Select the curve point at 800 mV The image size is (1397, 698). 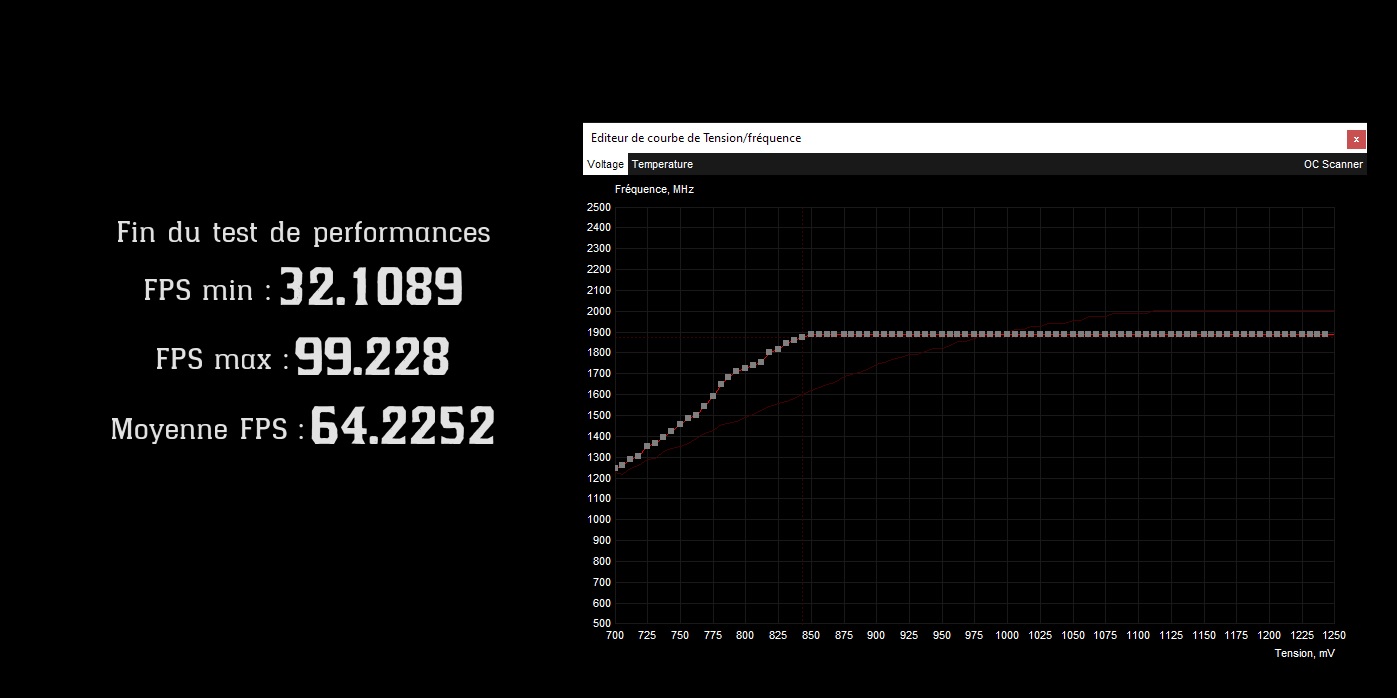pos(745,367)
